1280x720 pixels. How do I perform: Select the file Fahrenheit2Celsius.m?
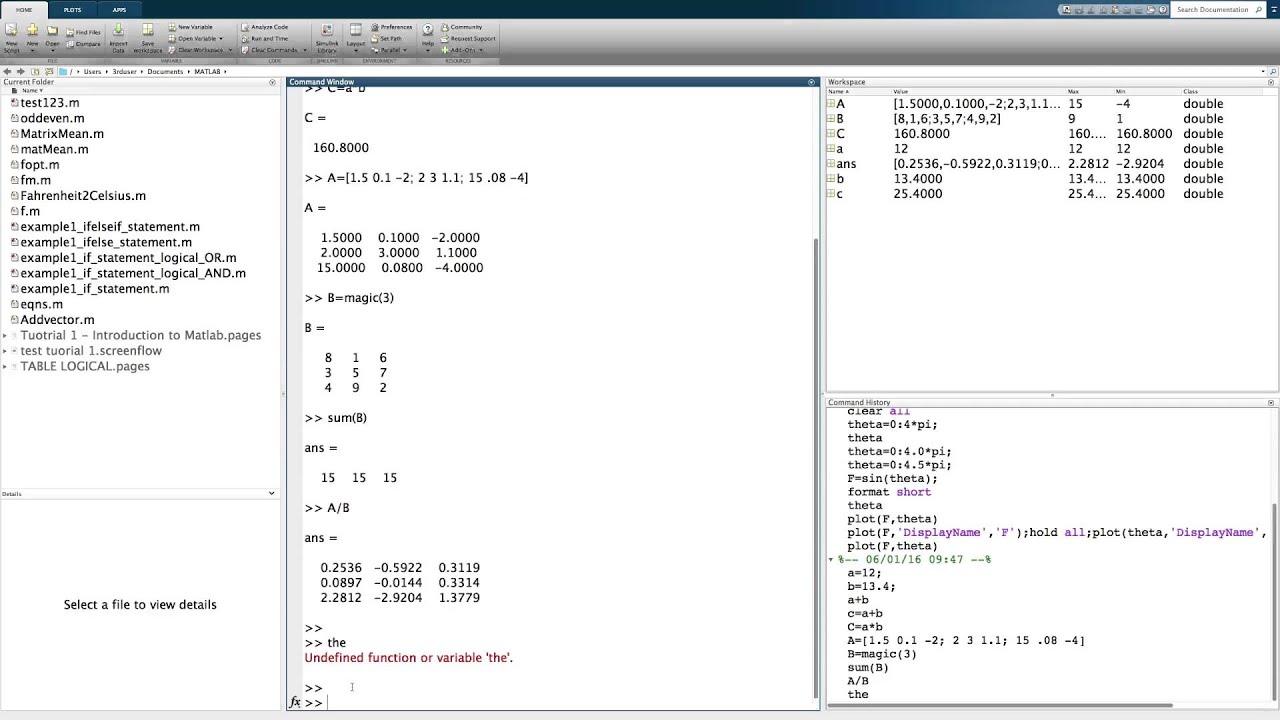point(83,196)
